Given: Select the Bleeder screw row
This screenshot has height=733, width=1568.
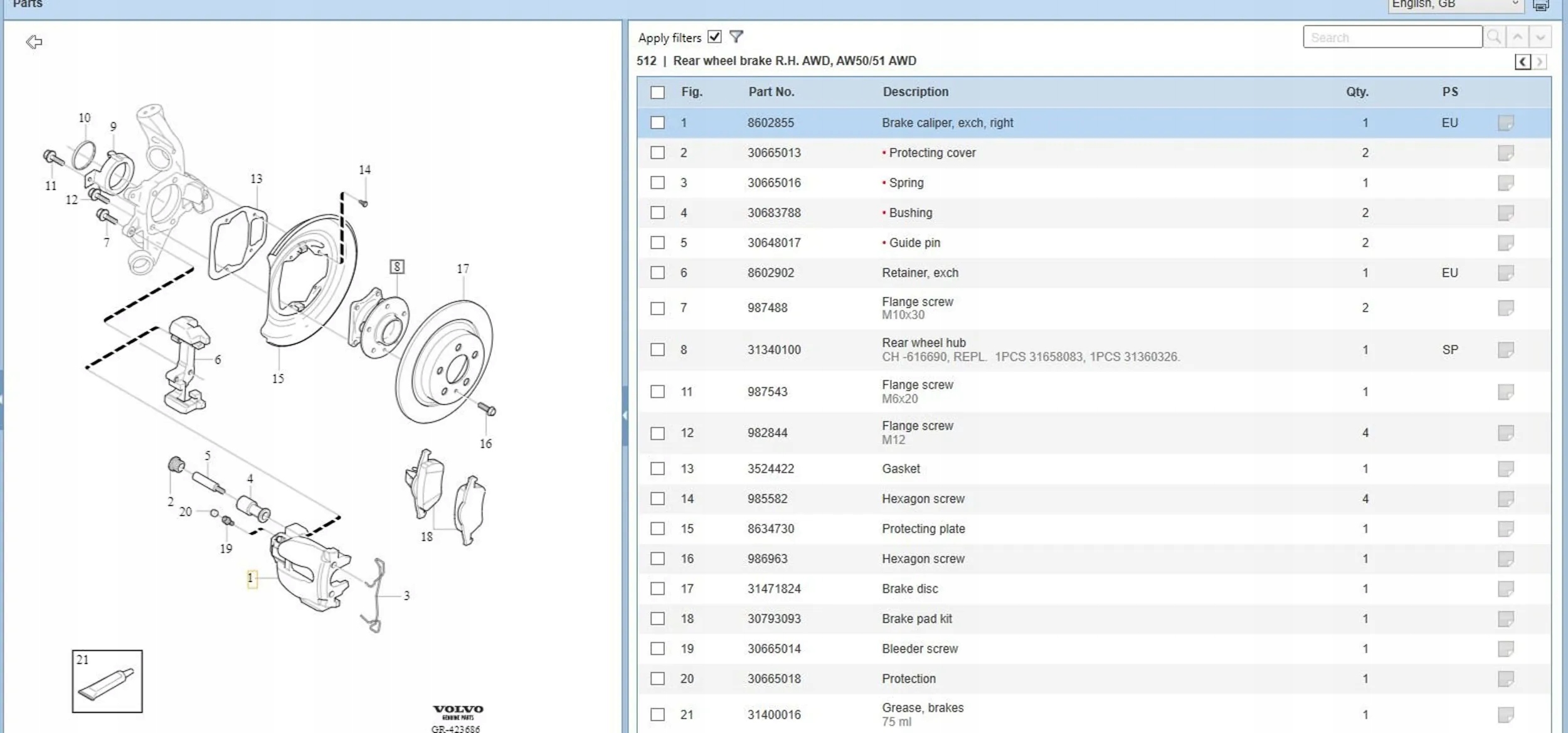Looking at the screenshot, I should pos(919,649).
